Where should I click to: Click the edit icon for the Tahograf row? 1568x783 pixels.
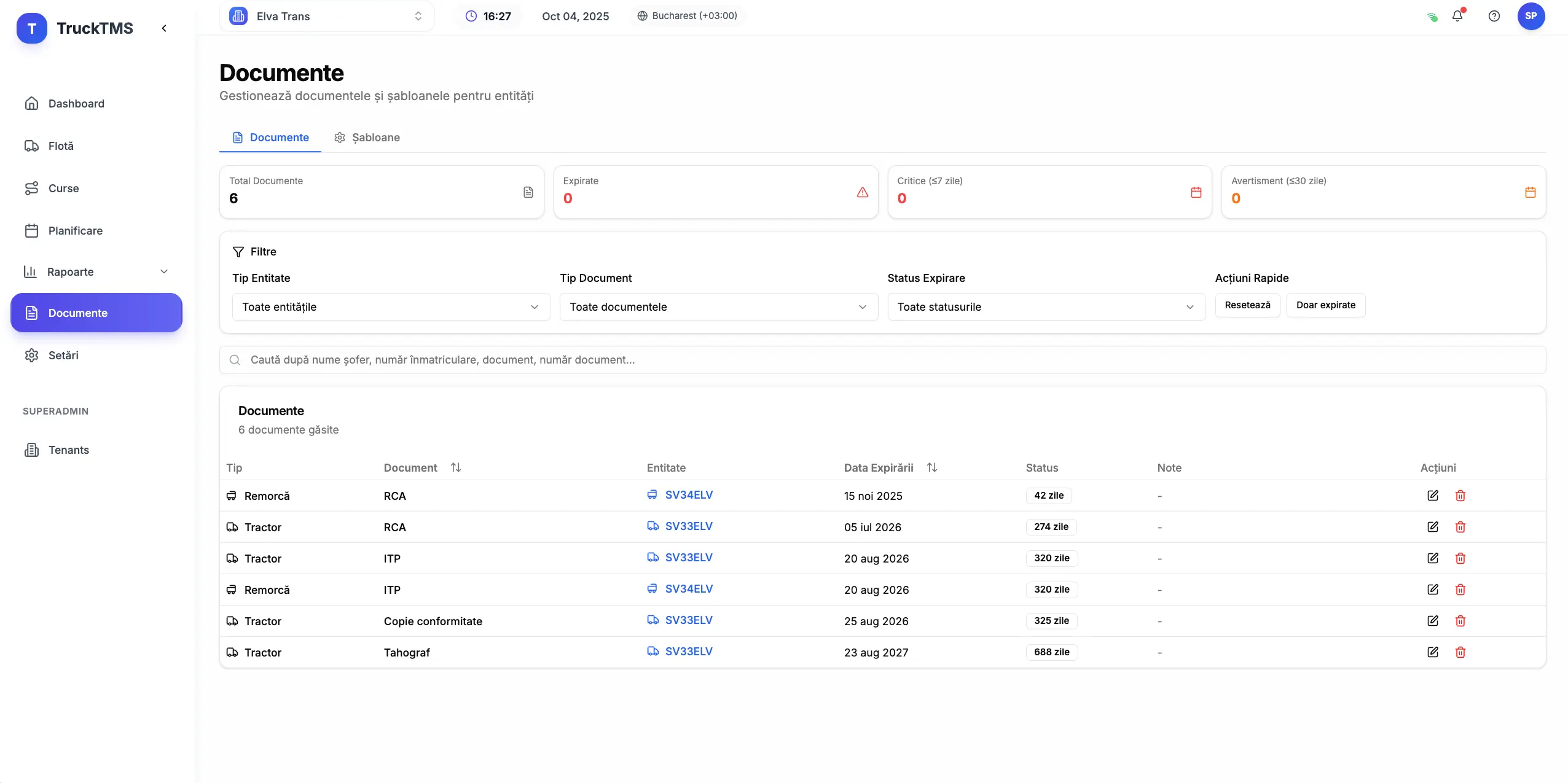point(1432,652)
